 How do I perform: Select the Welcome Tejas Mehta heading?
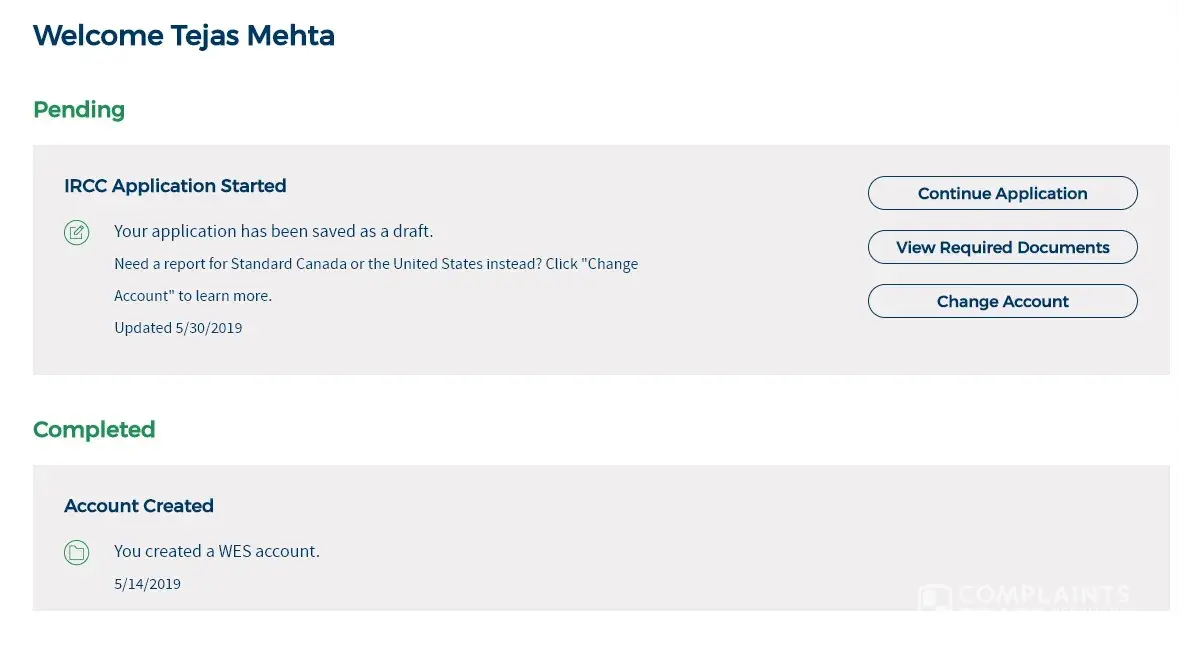(x=184, y=36)
